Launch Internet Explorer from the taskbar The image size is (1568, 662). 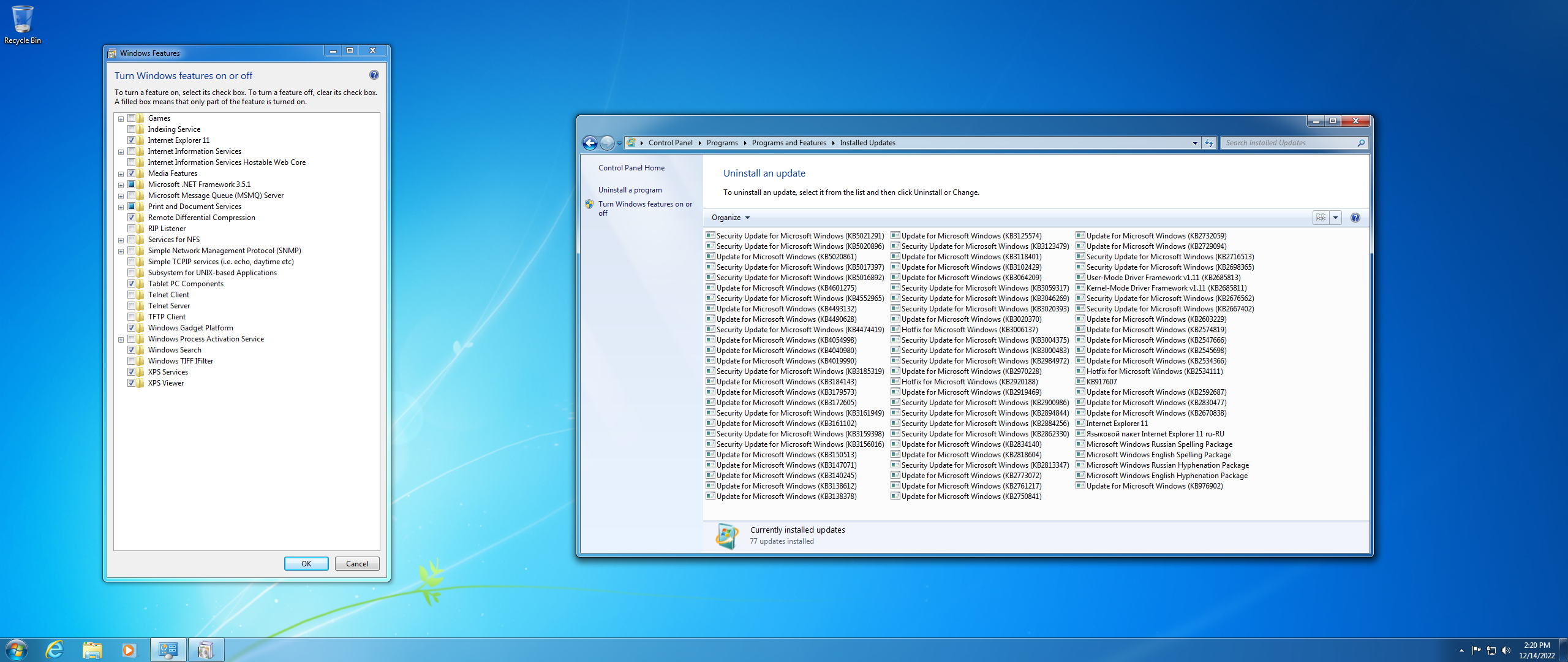(55, 650)
